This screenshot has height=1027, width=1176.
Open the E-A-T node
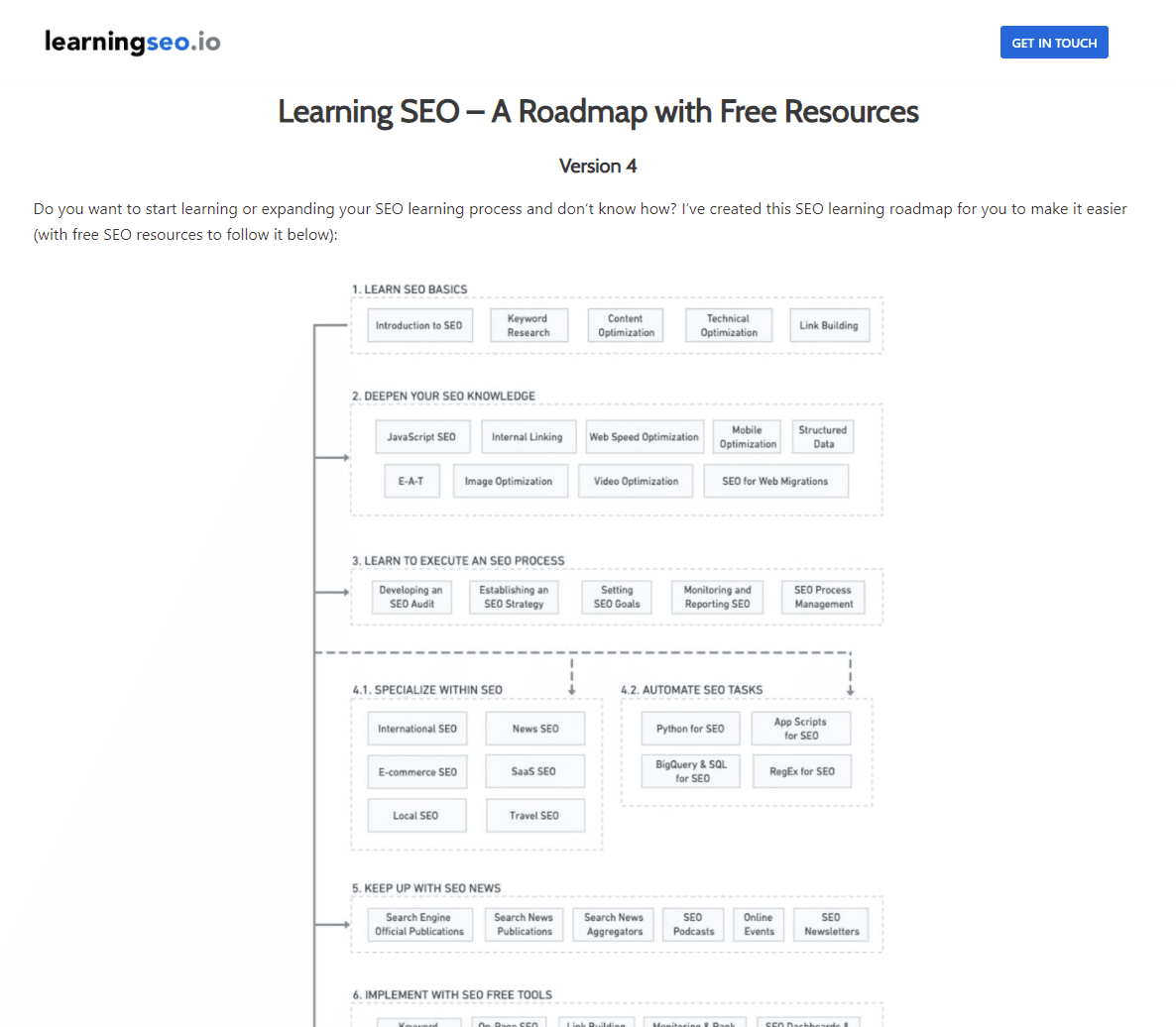[412, 480]
